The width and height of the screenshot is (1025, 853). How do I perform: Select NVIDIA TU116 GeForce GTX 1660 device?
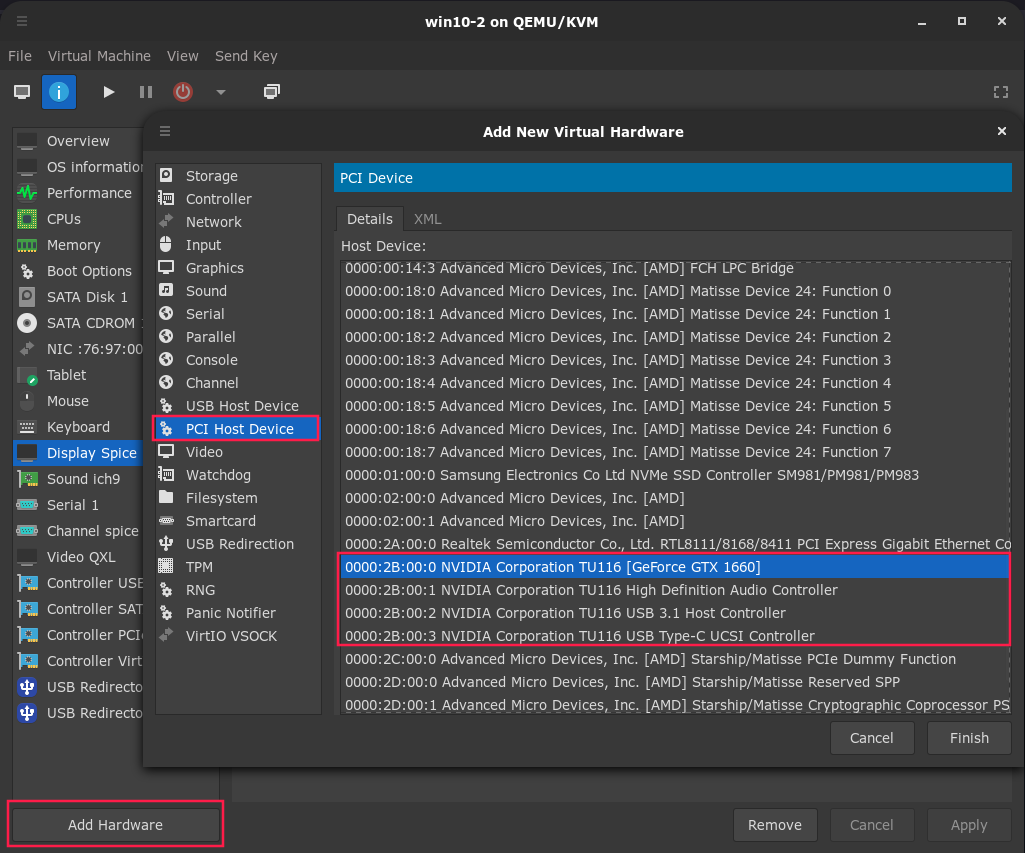point(675,567)
